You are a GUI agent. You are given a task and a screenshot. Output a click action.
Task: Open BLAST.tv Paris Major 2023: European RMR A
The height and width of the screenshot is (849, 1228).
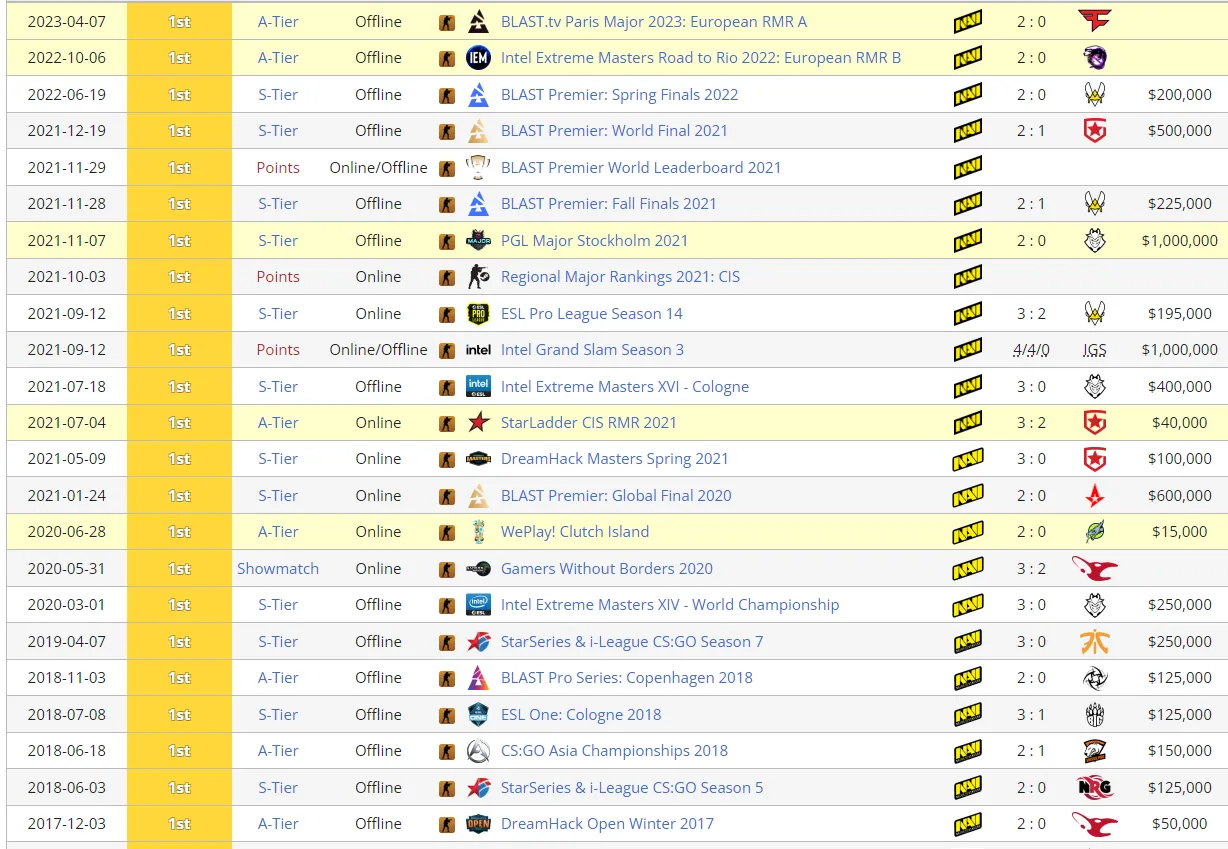(654, 21)
